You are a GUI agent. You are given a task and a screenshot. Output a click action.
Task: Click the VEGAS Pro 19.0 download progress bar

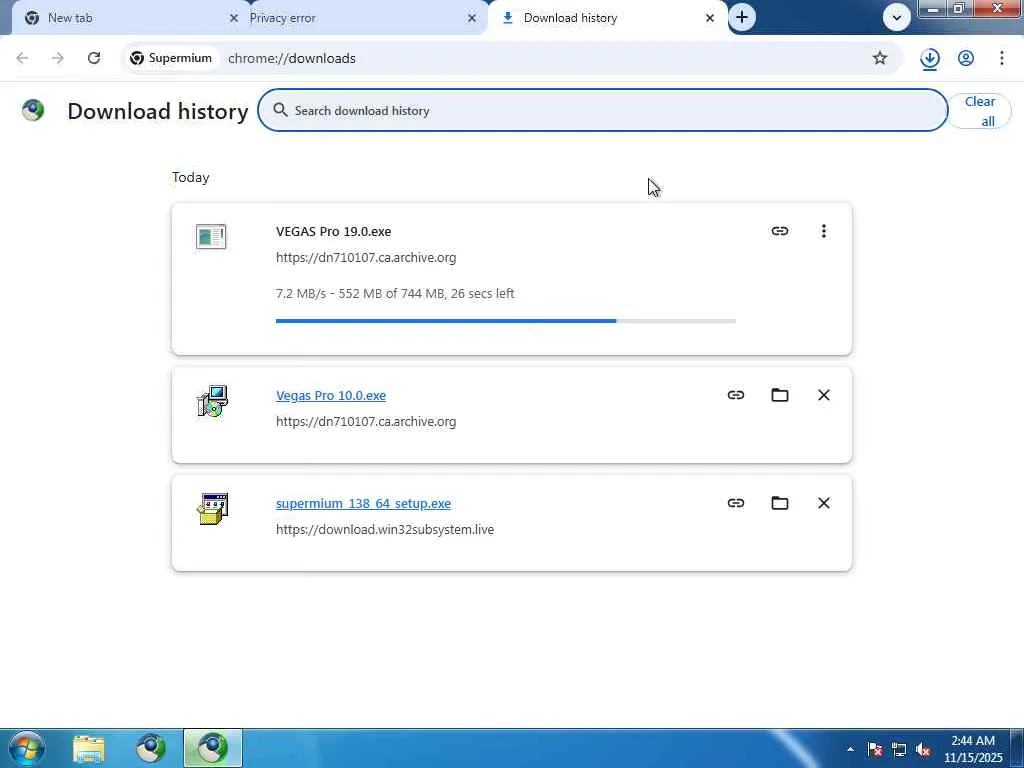click(x=505, y=321)
